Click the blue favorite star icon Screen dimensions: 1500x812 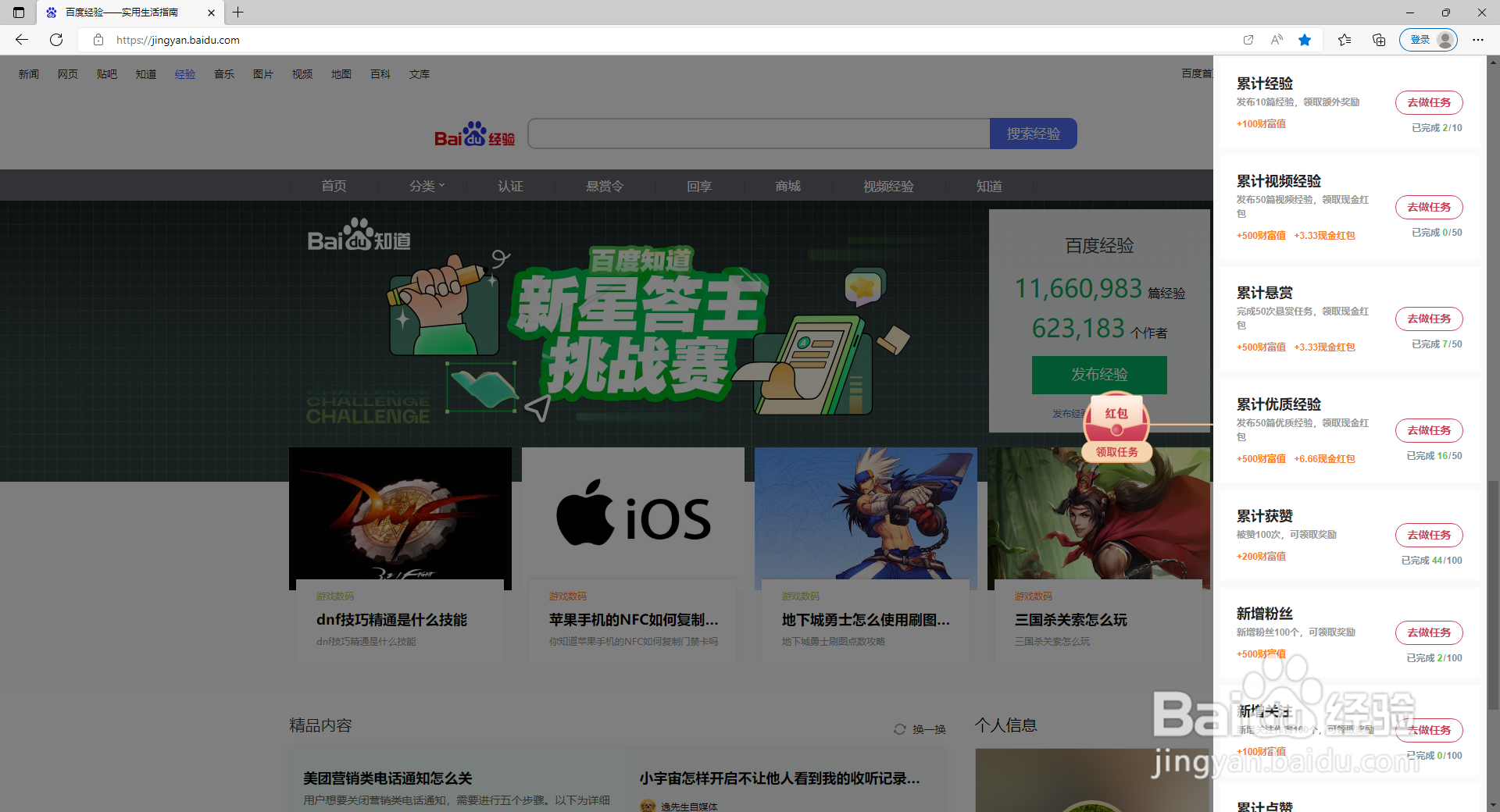coord(1305,40)
